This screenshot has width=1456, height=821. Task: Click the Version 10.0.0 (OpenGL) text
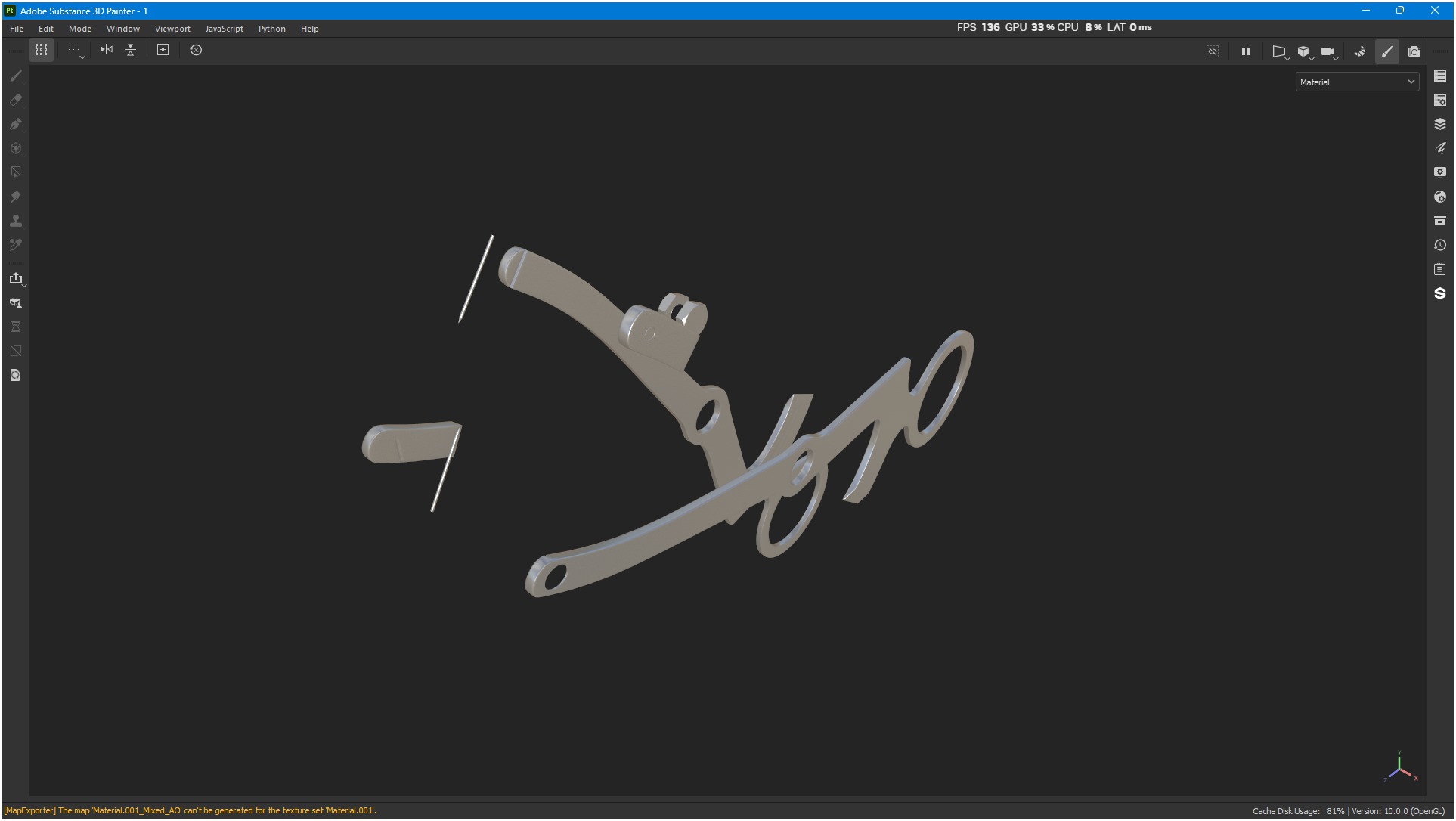(x=1398, y=811)
